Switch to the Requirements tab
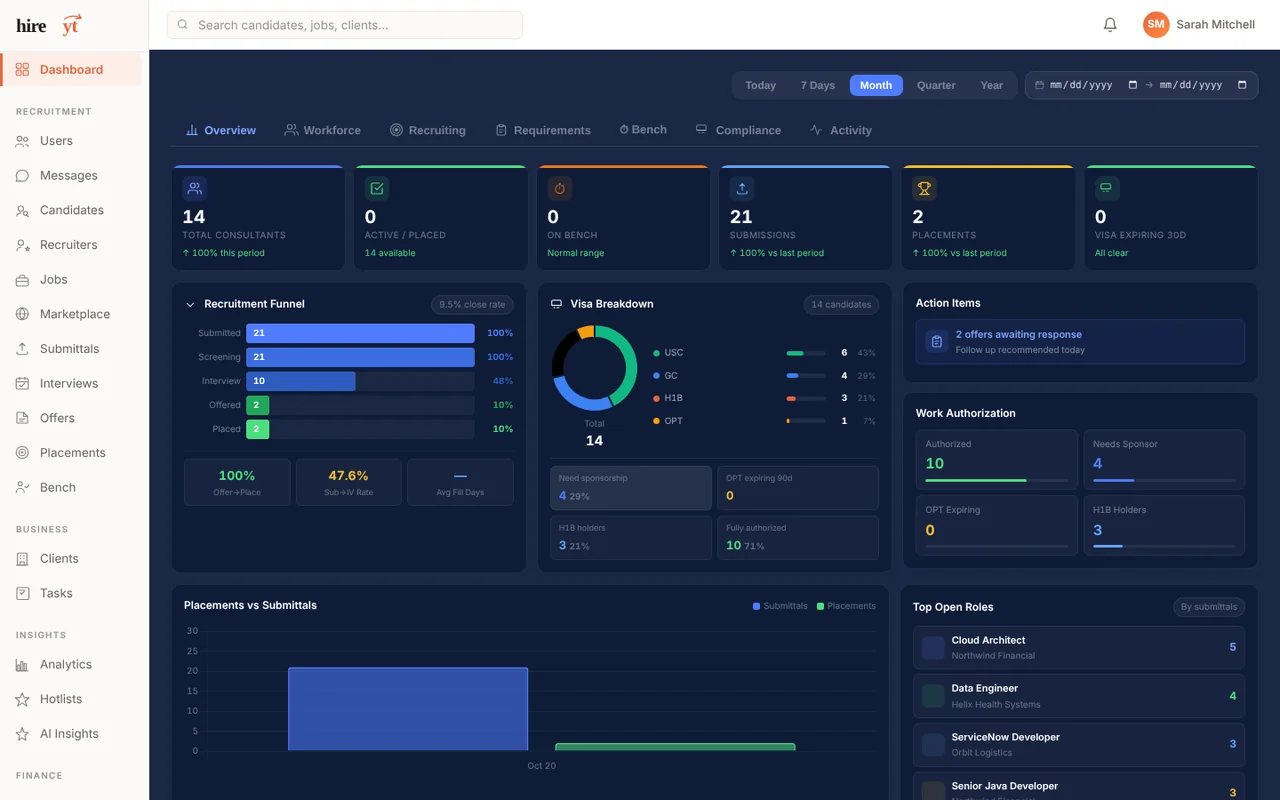This screenshot has width=1280, height=800. click(x=543, y=130)
